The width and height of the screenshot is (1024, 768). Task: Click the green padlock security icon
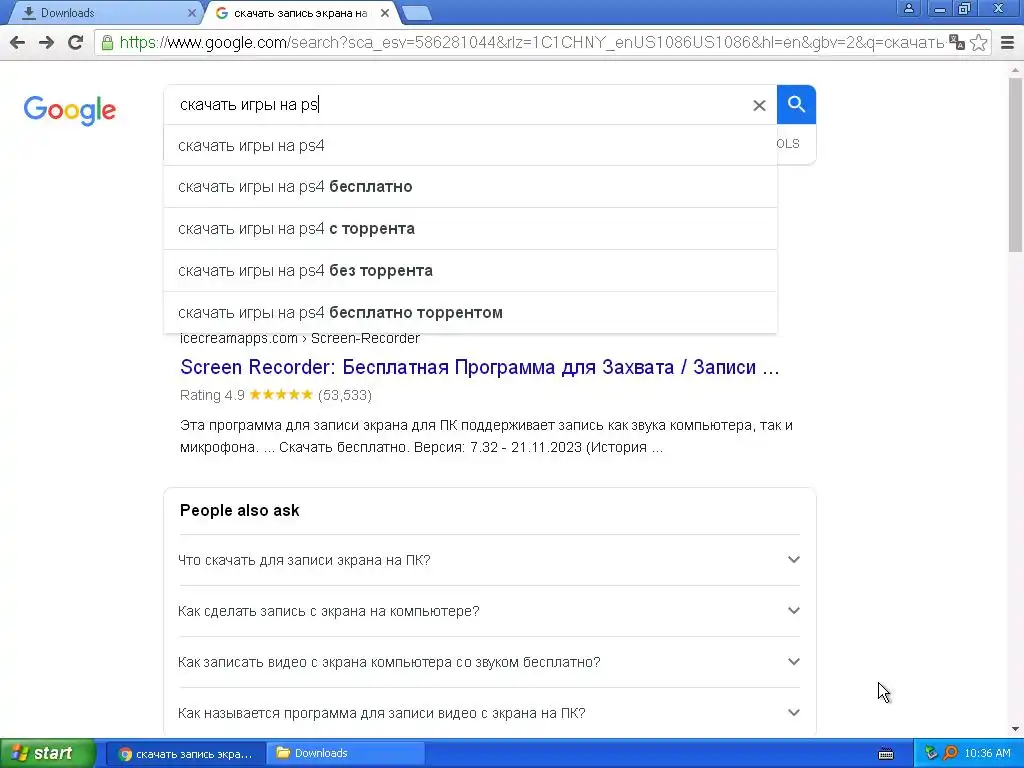pyautogui.click(x=108, y=43)
